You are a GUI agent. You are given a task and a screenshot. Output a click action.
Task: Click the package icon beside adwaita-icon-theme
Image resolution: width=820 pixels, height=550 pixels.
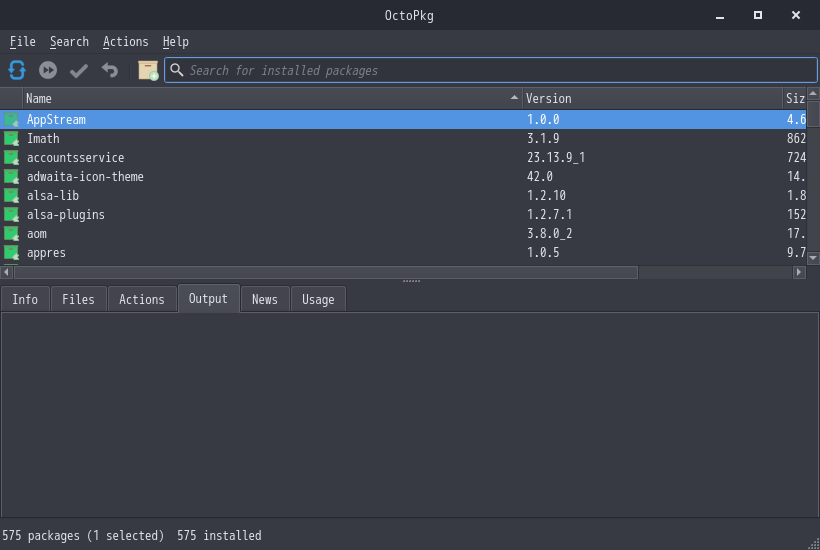(12, 177)
